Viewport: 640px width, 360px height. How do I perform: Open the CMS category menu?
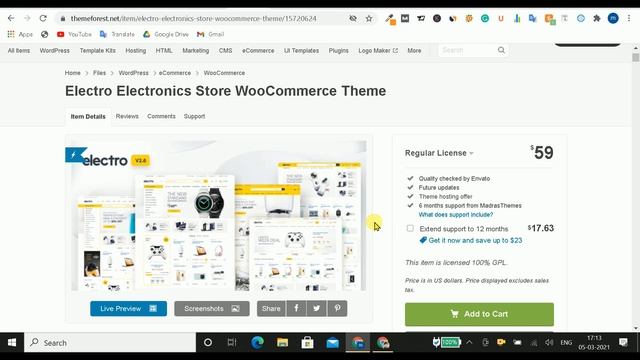pyautogui.click(x=225, y=51)
